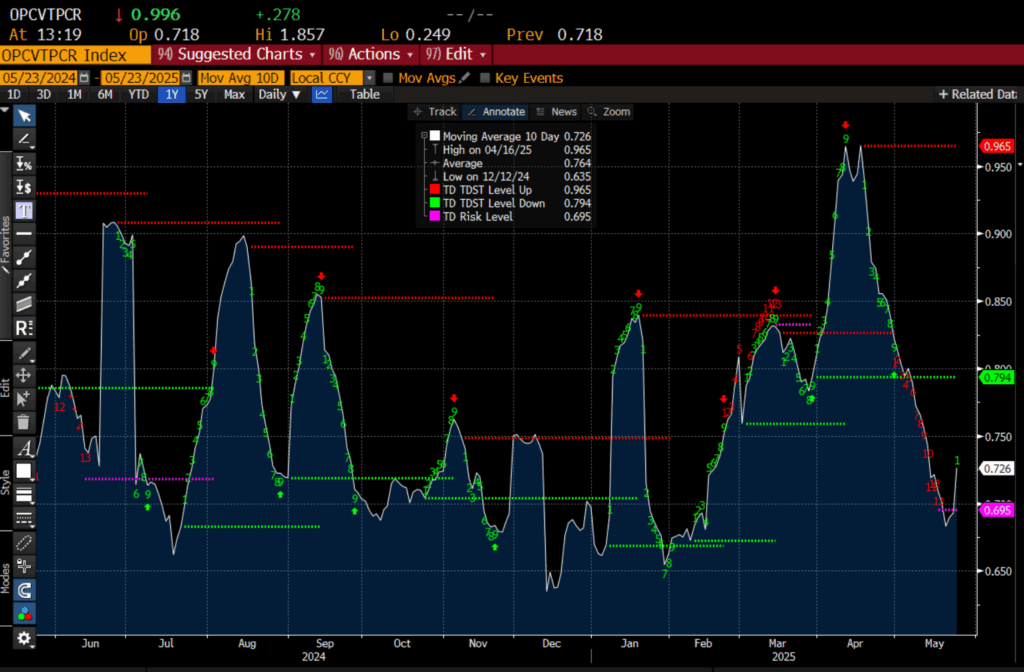The height and width of the screenshot is (672, 1024).
Task: Open the Suggested Charts dropdown
Action: pyautogui.click(x=236, y=54)
